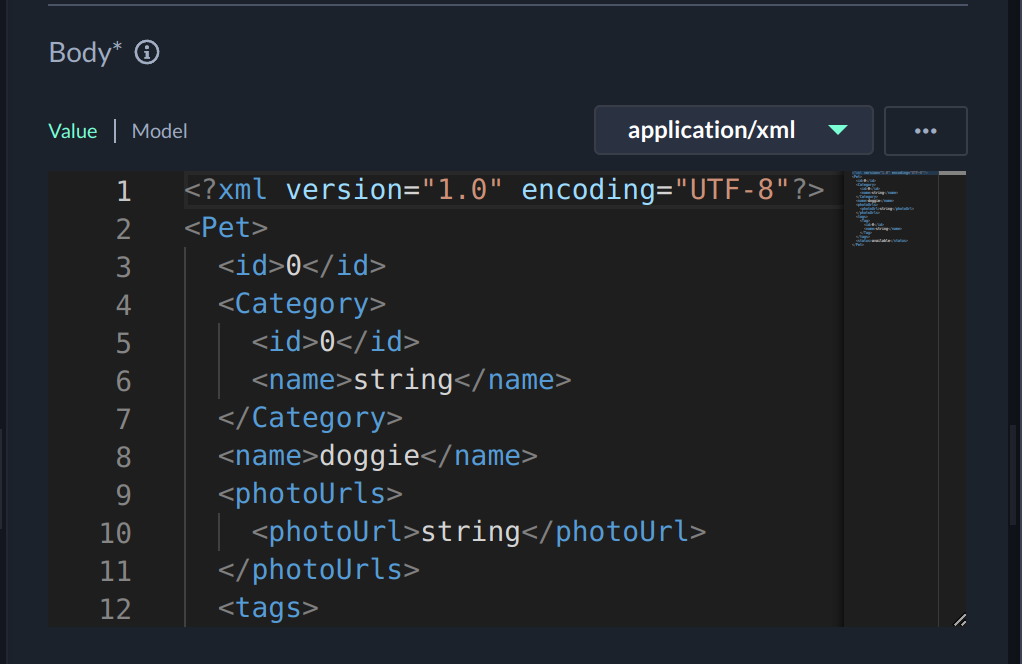Image resolution: width=1022 pixels, height=664 pixels.
Task: Click the Category id value on line 5
Action: pos(327,342)
